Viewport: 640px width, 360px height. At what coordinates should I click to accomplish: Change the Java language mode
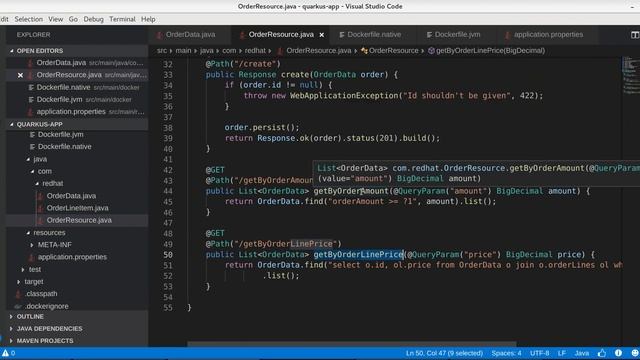point(582,353)
